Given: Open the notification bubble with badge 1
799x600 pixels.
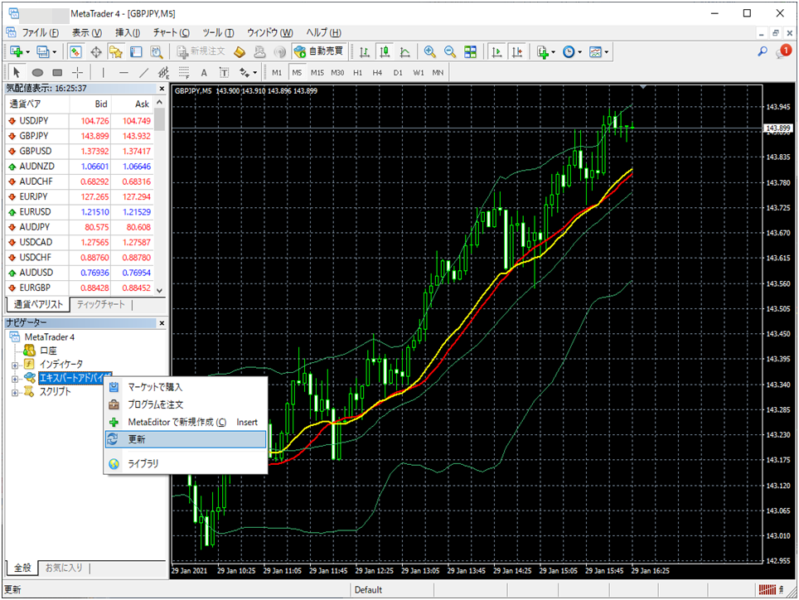Looking at the screenshot, I should point(784,51).
